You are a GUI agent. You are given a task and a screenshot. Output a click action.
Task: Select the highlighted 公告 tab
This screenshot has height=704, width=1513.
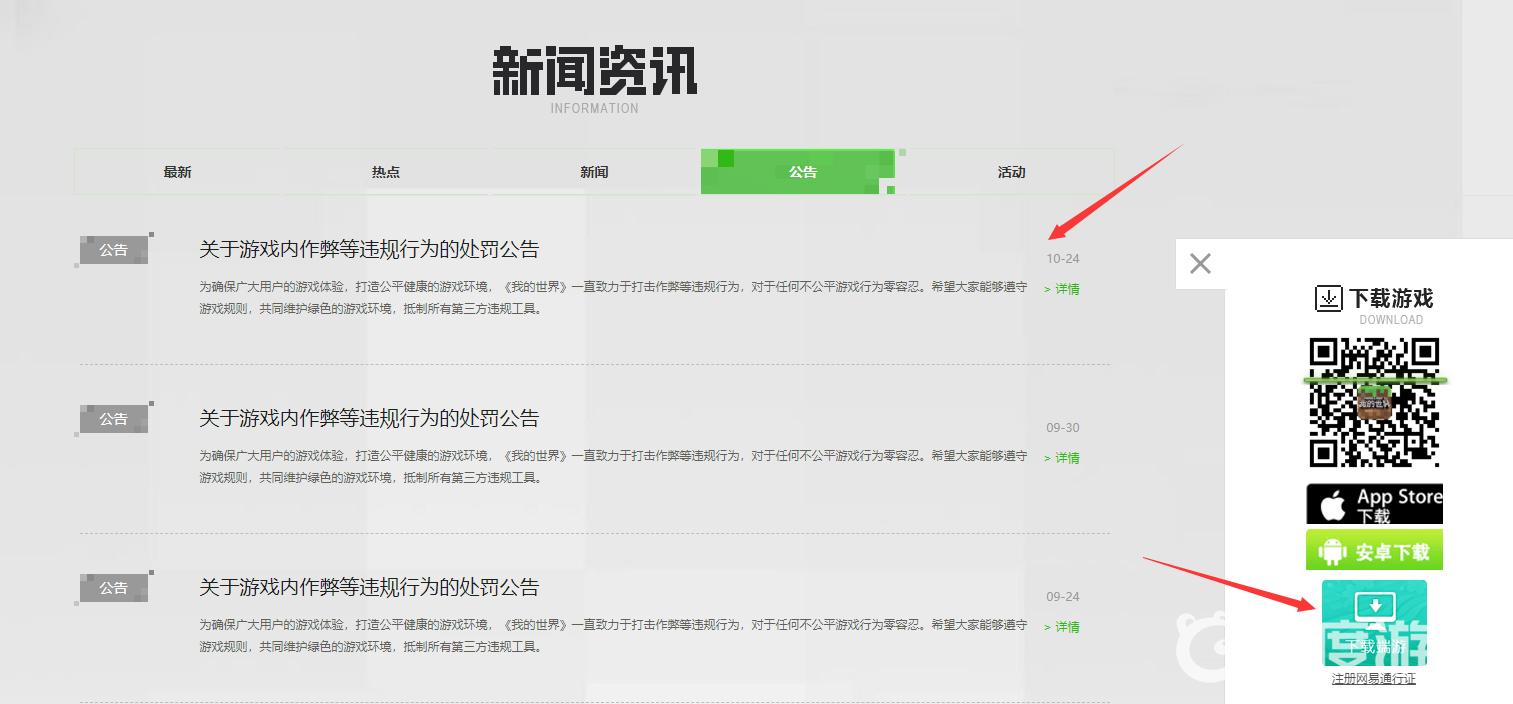(802, 172)
